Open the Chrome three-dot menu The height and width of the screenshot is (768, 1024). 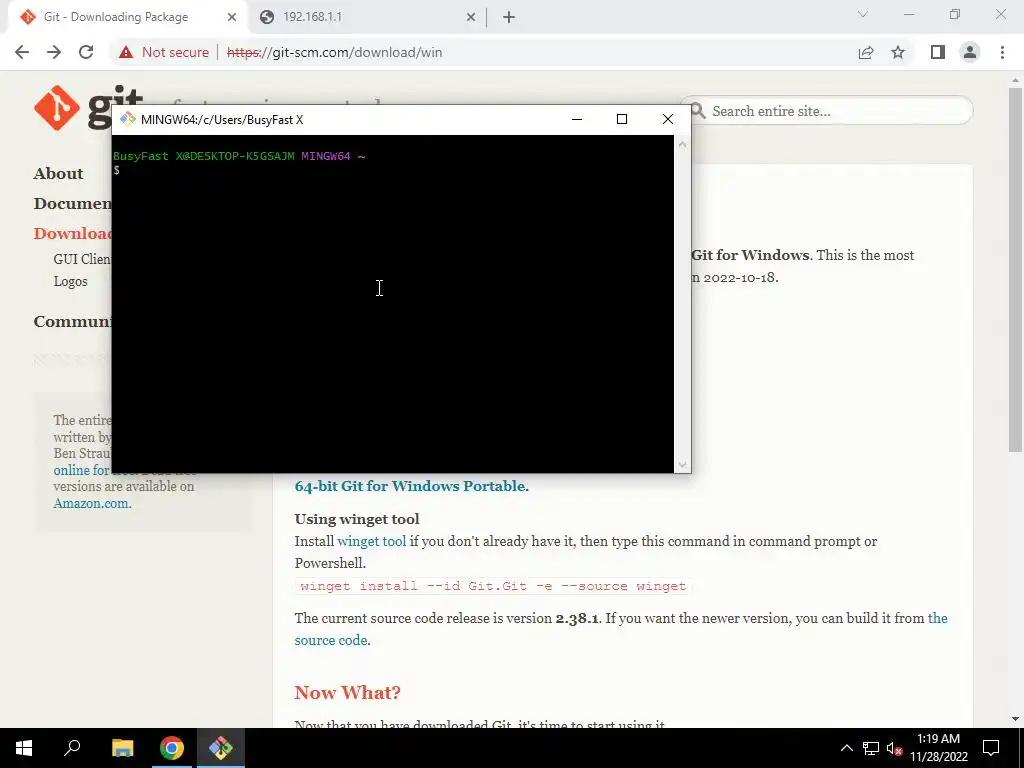pos(1002,52)
